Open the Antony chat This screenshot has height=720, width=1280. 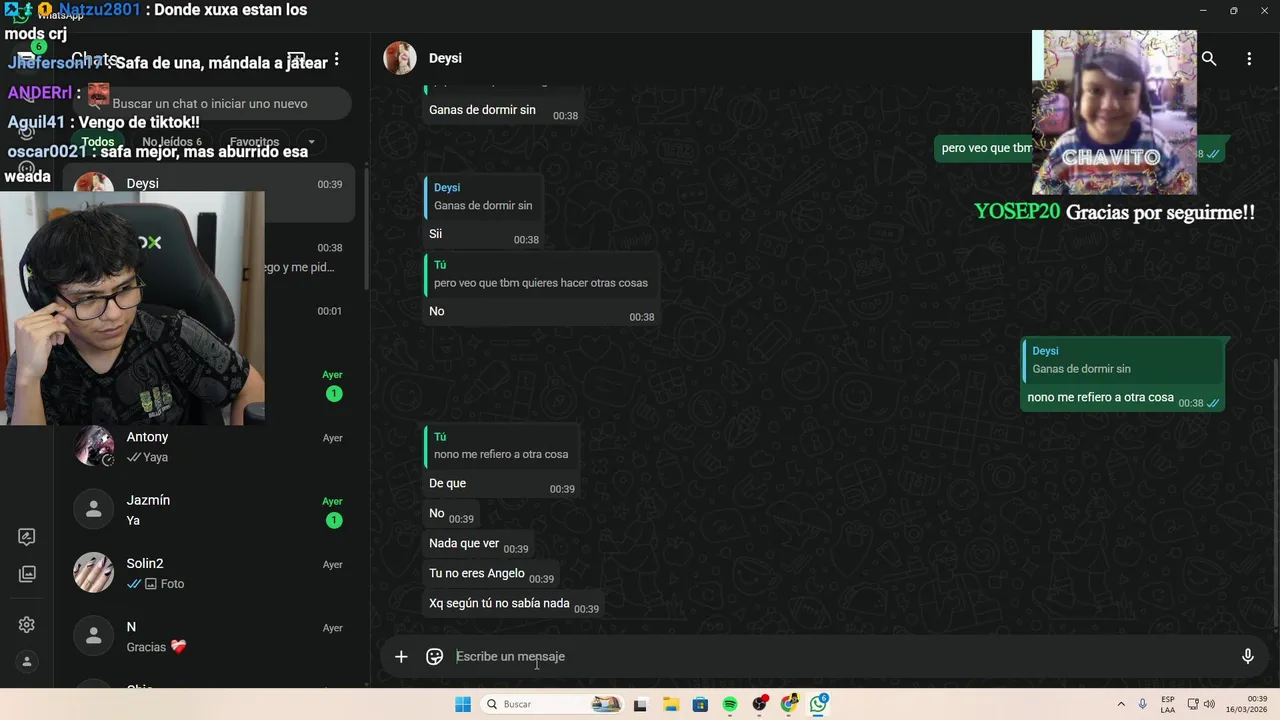(x=209, y=446)
